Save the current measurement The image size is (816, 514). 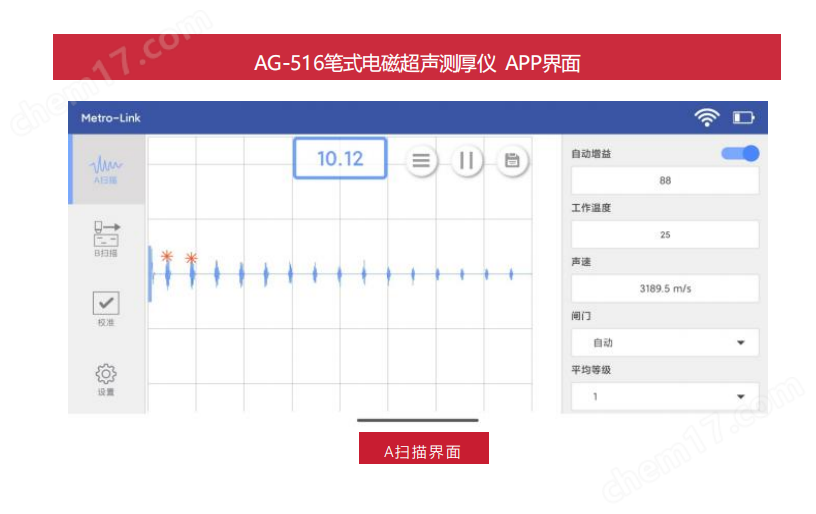[x=512, y=160]
